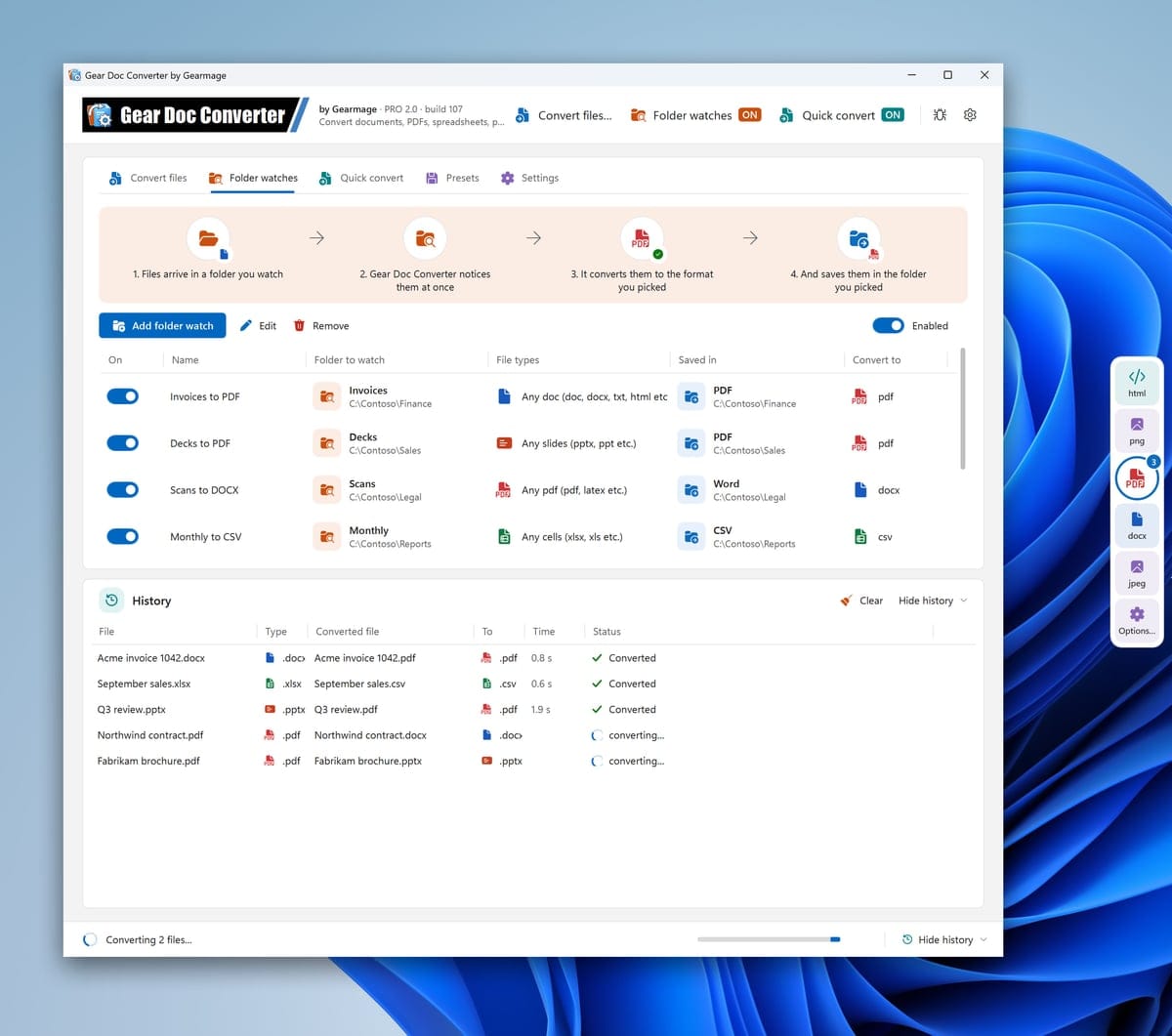The image size is (1172, 1036).
Task: Select the PDF format with badge 3
Action: point(1136,478)
